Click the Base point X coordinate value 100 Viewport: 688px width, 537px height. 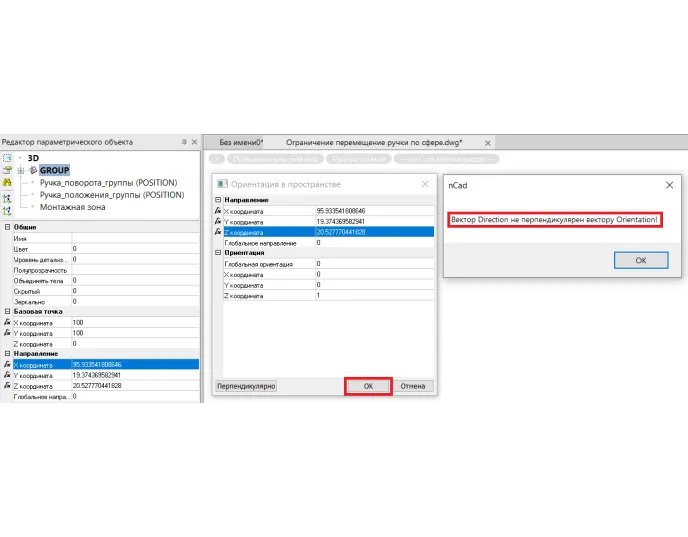coord(135,322)
